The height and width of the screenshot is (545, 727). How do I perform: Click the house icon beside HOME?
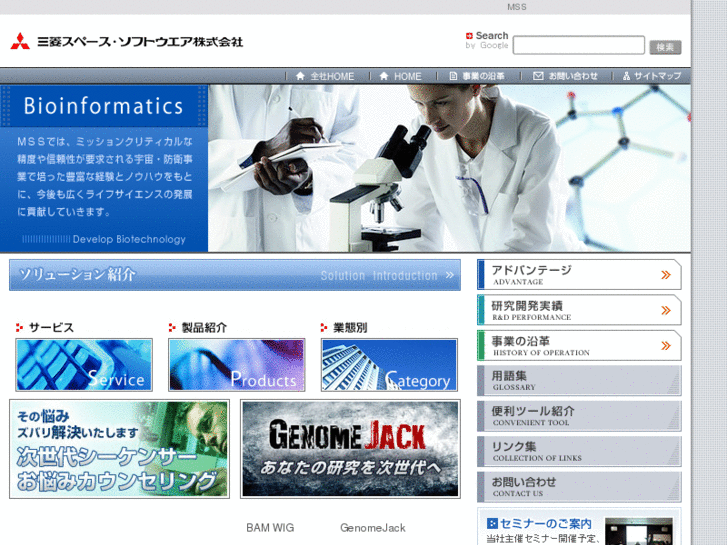pyautogui.click(x=383, y=76)
